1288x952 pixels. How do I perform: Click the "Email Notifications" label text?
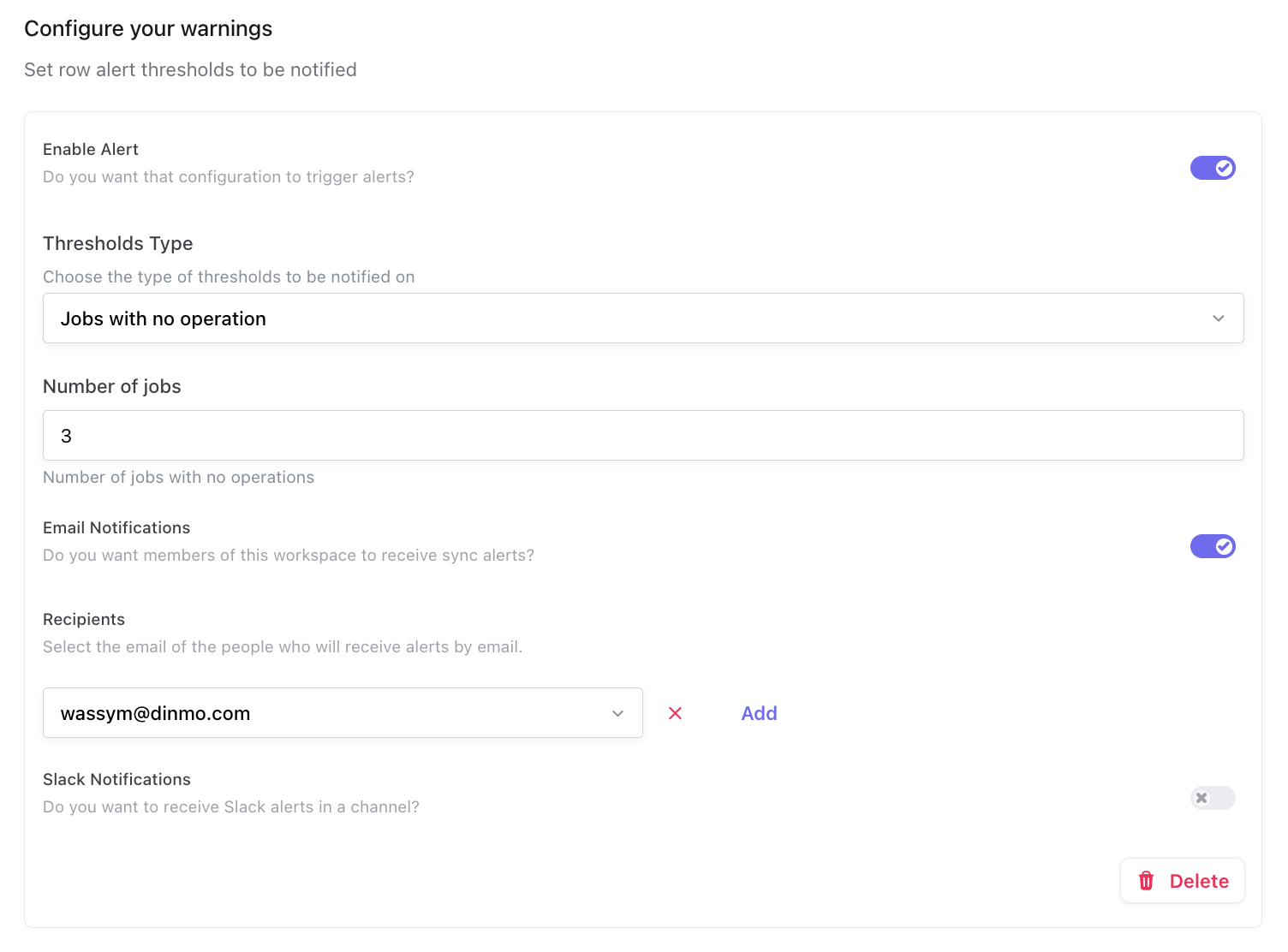[x=116, y=527]
